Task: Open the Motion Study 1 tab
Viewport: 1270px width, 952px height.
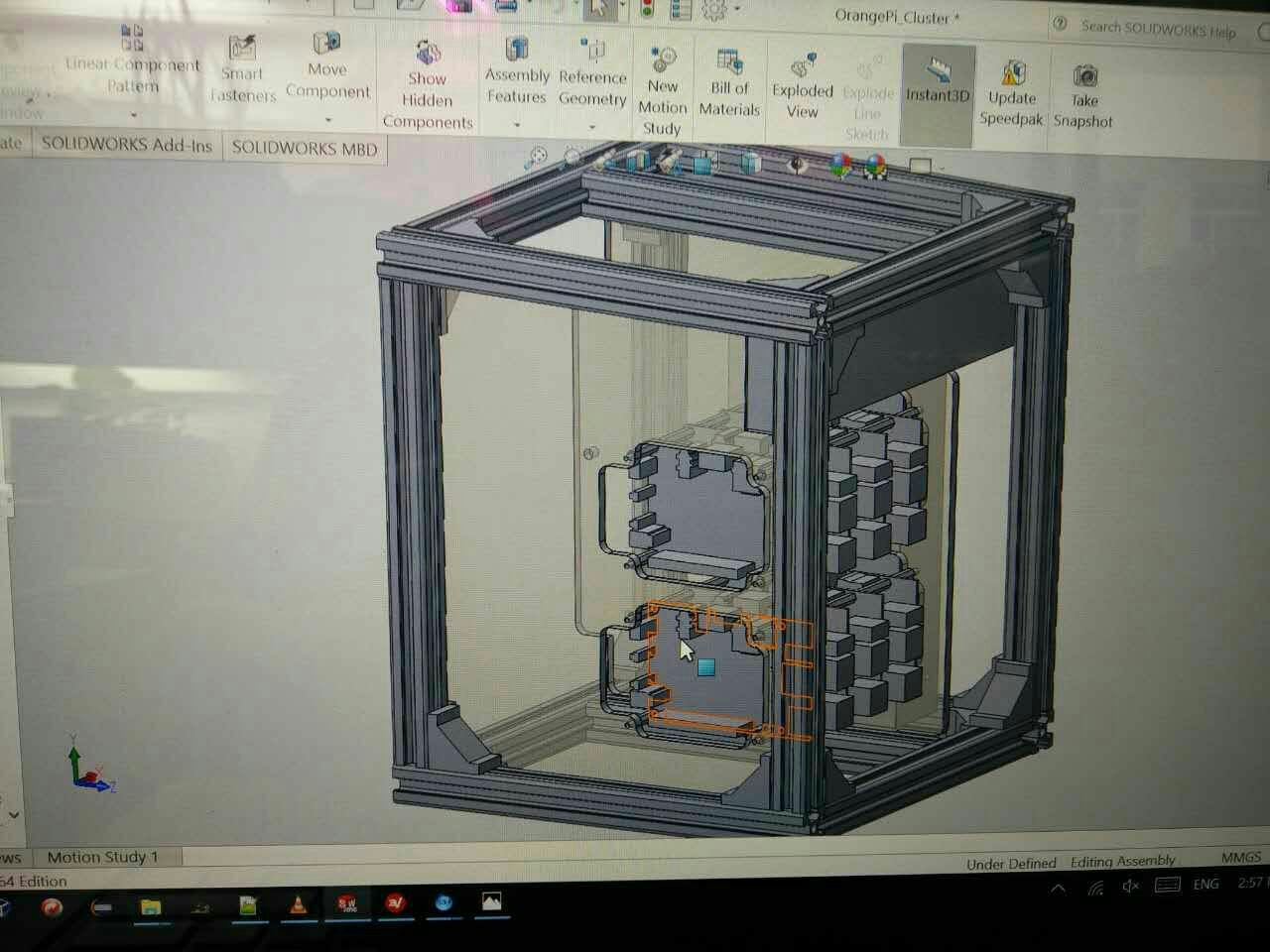Action: (102, 857)
